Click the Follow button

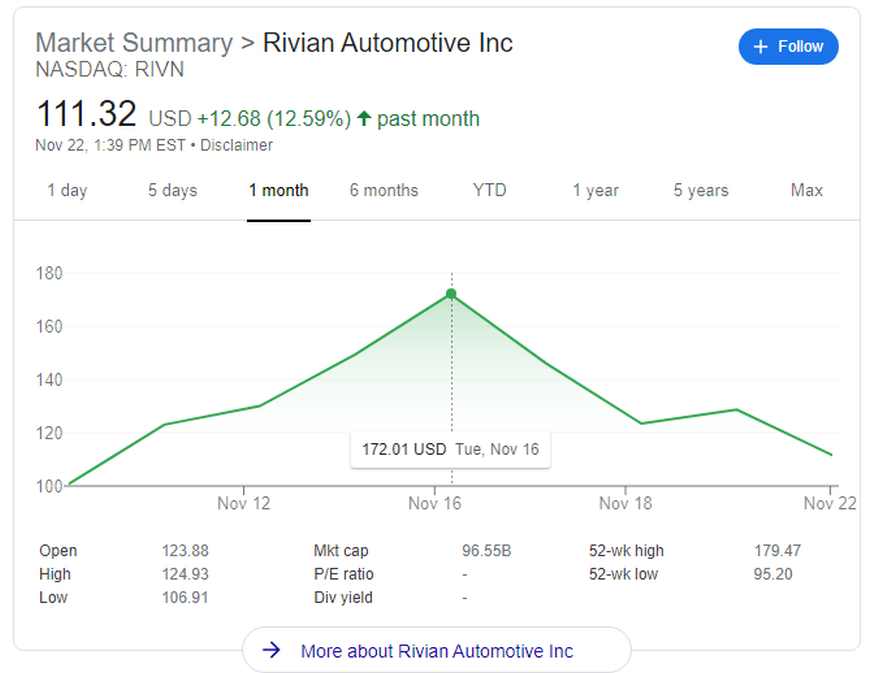pyautogui.click(x=788, y=47)
